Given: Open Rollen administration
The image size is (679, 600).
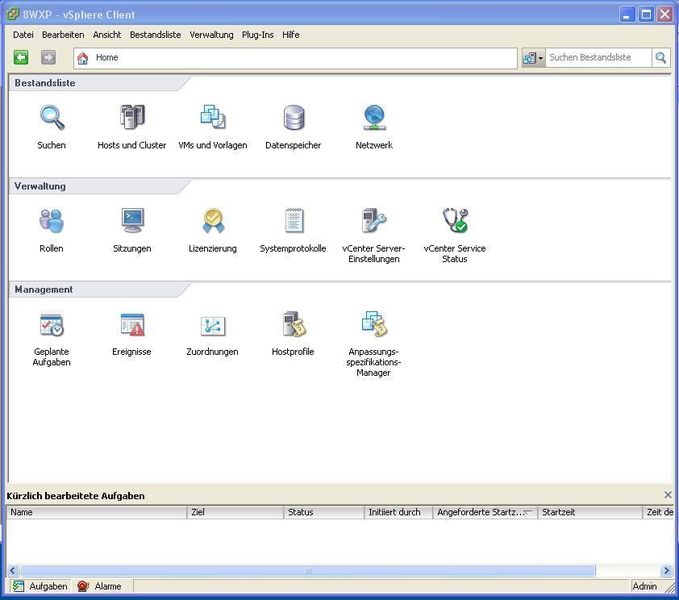Looking at the screenshot, I should [52, 221].
